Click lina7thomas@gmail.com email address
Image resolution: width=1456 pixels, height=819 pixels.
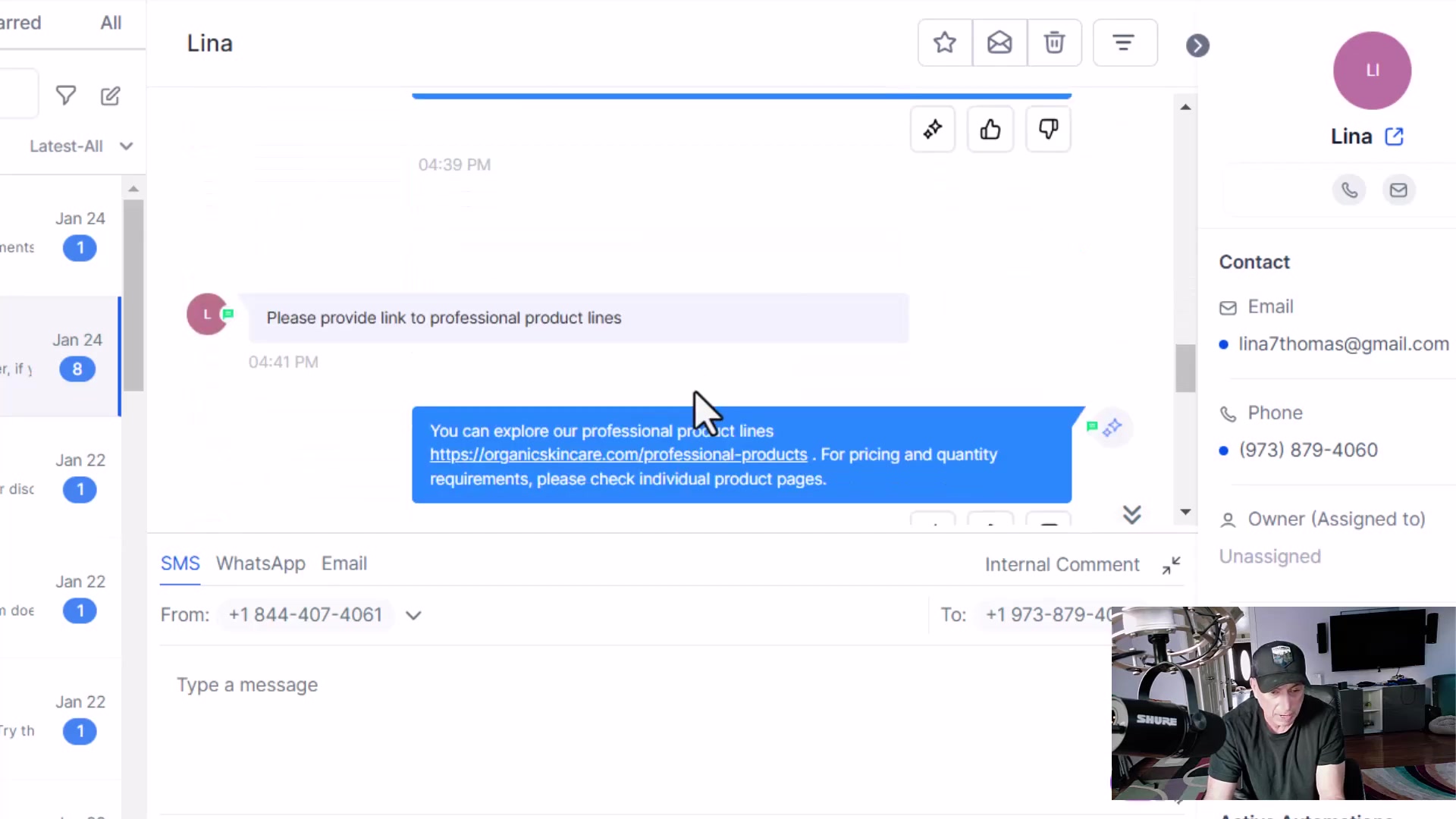[x=1343, y=344]
